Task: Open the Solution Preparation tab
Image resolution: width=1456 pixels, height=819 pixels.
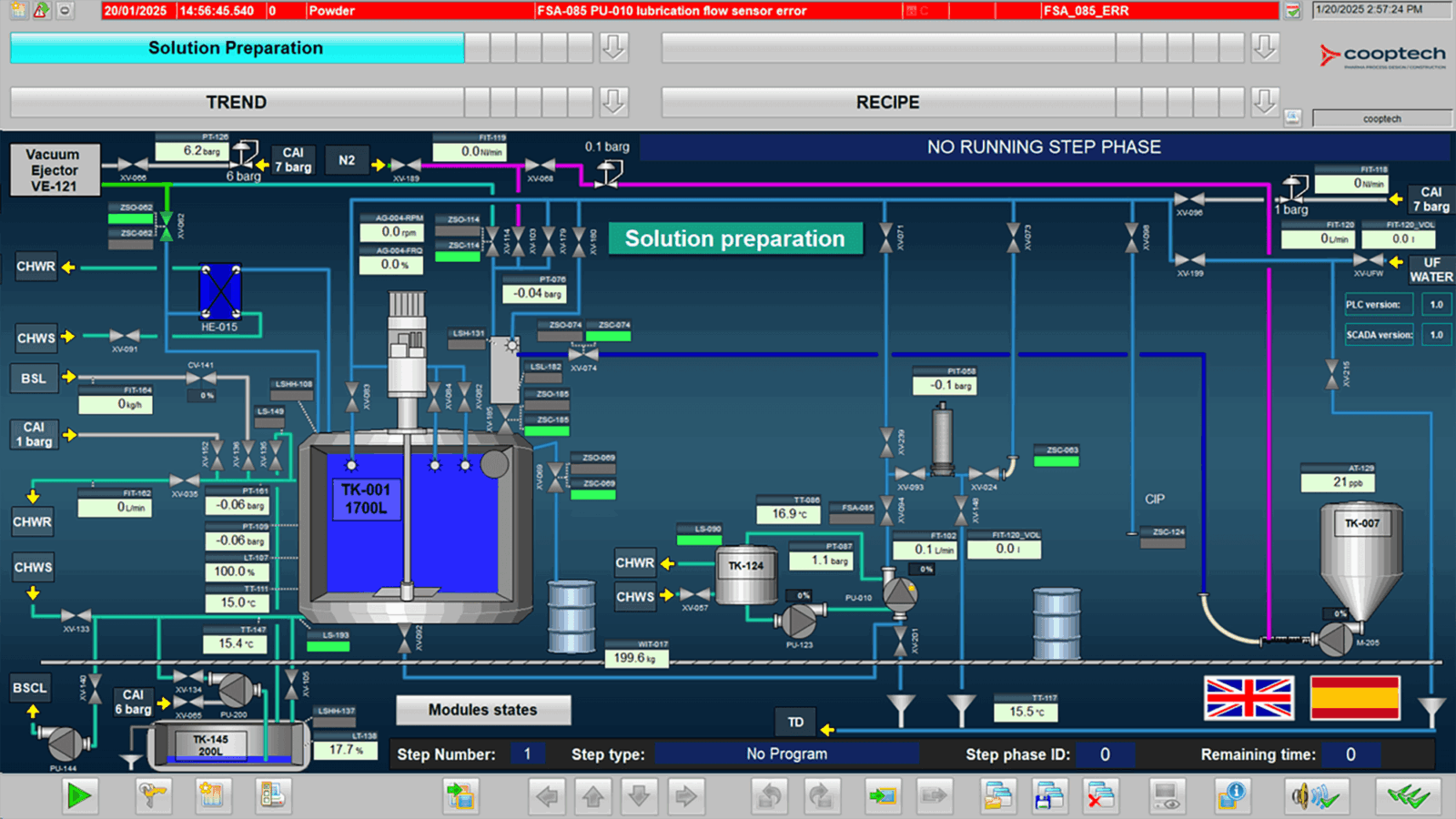Action: click(x=237, y=48)
